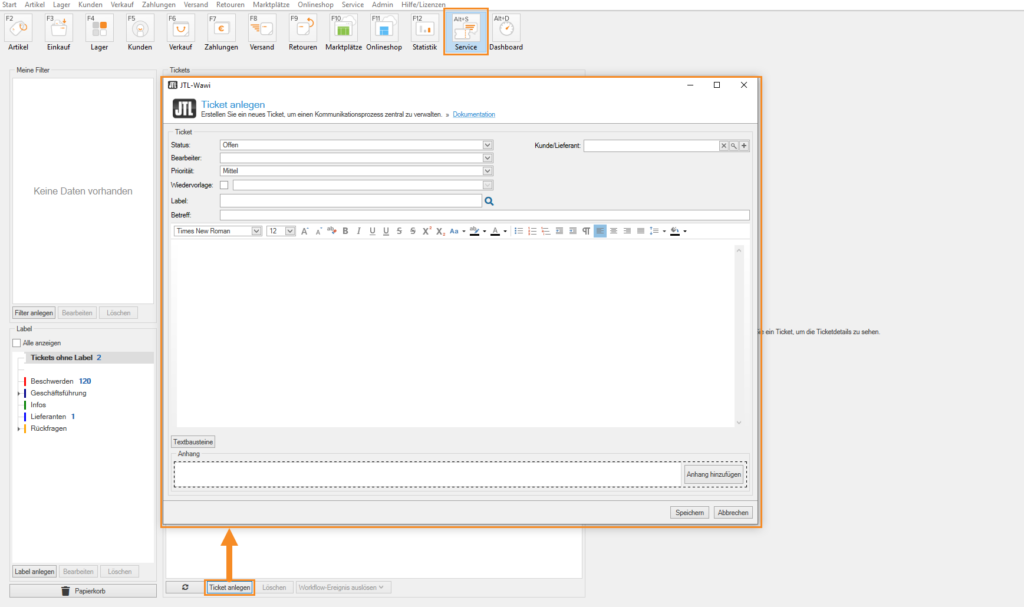Add new customer with plus icon
The image size is (1024, 607).
click(744, 145)
